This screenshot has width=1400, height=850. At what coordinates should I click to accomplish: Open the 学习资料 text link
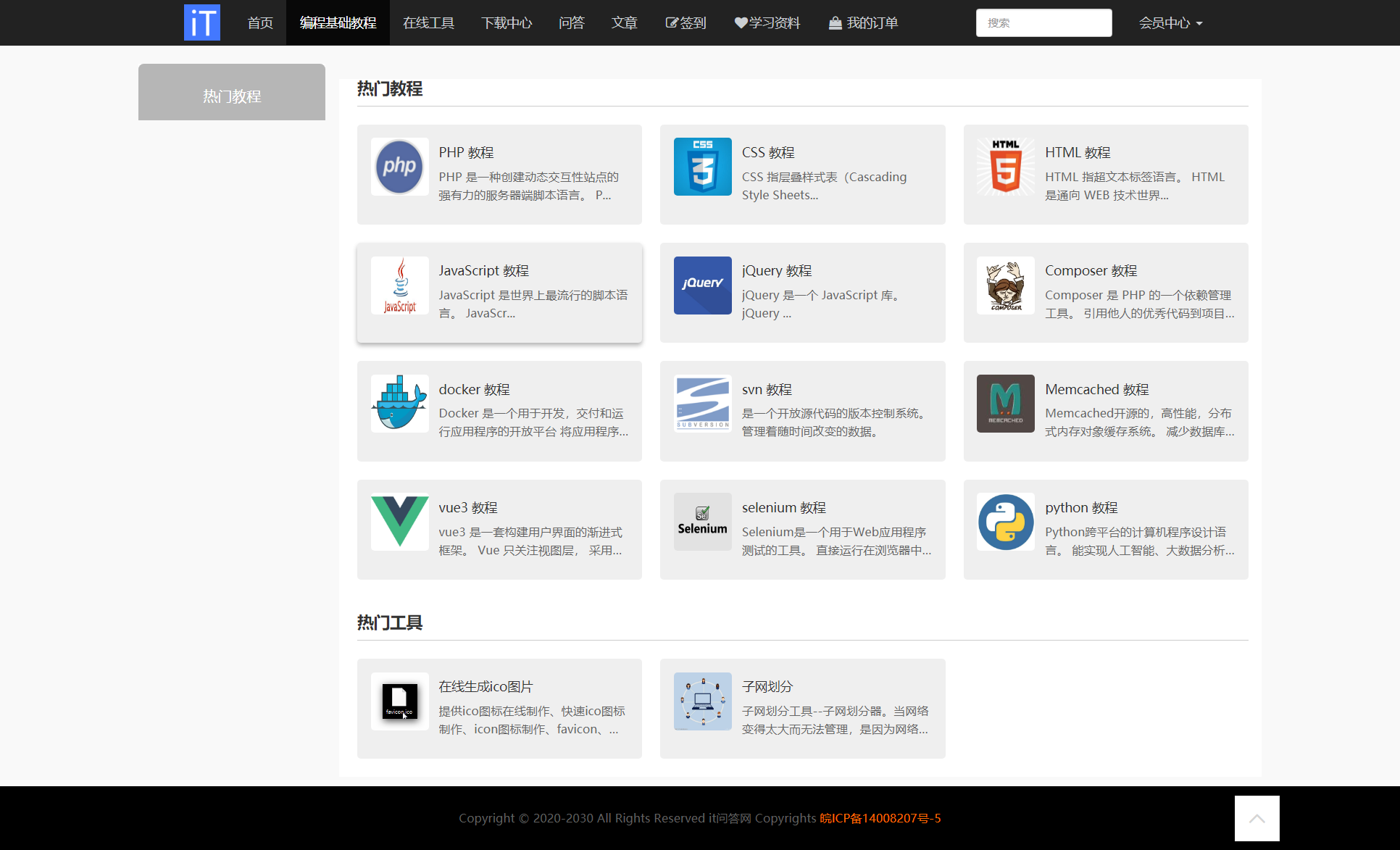775,23
